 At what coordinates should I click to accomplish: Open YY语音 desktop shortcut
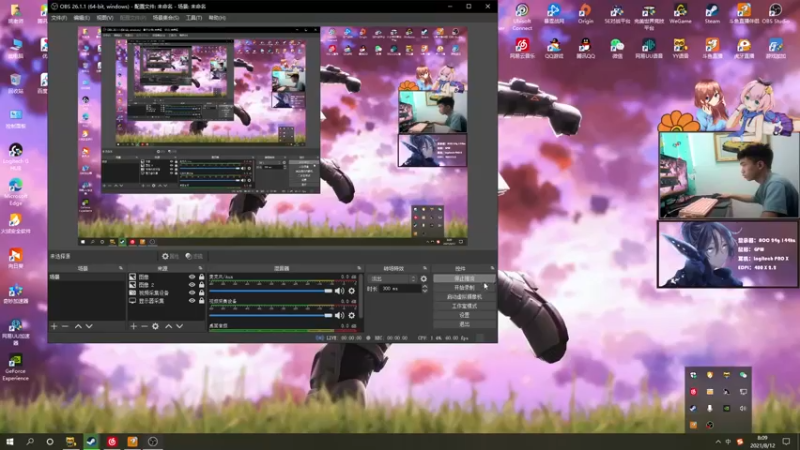tap(680, 48)
